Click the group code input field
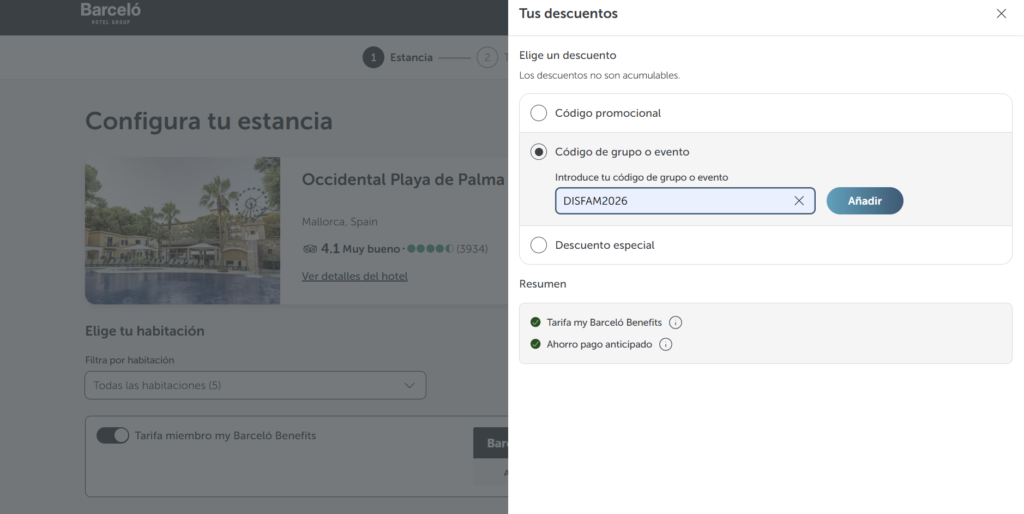 685,201
